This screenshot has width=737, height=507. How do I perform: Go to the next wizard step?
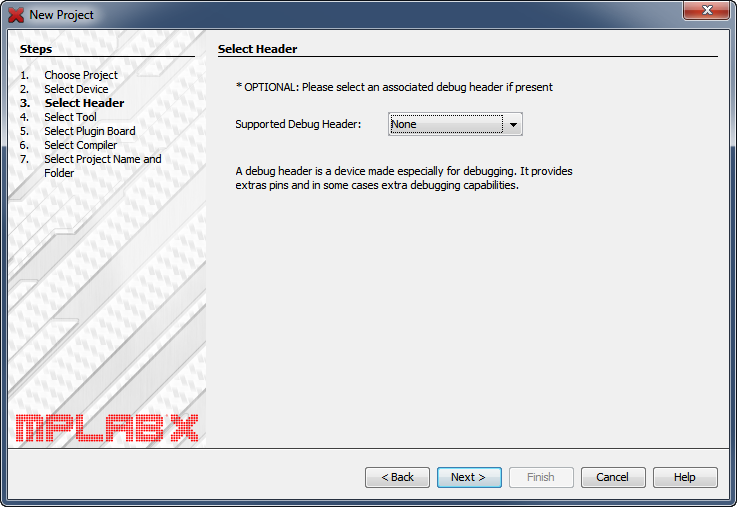click(469, 477)
